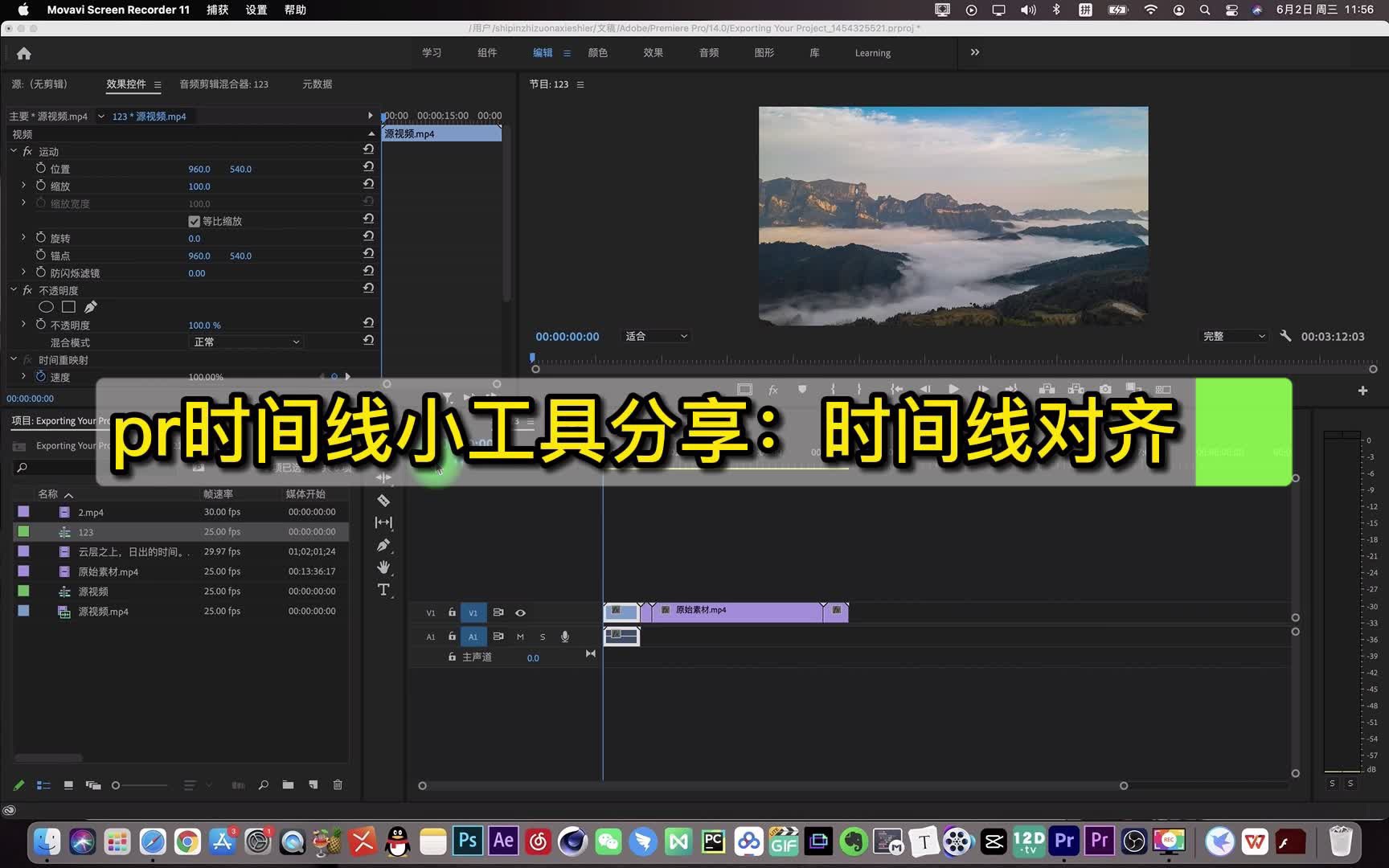
Task: Select the Razor tool
Action: click(384, 500)
